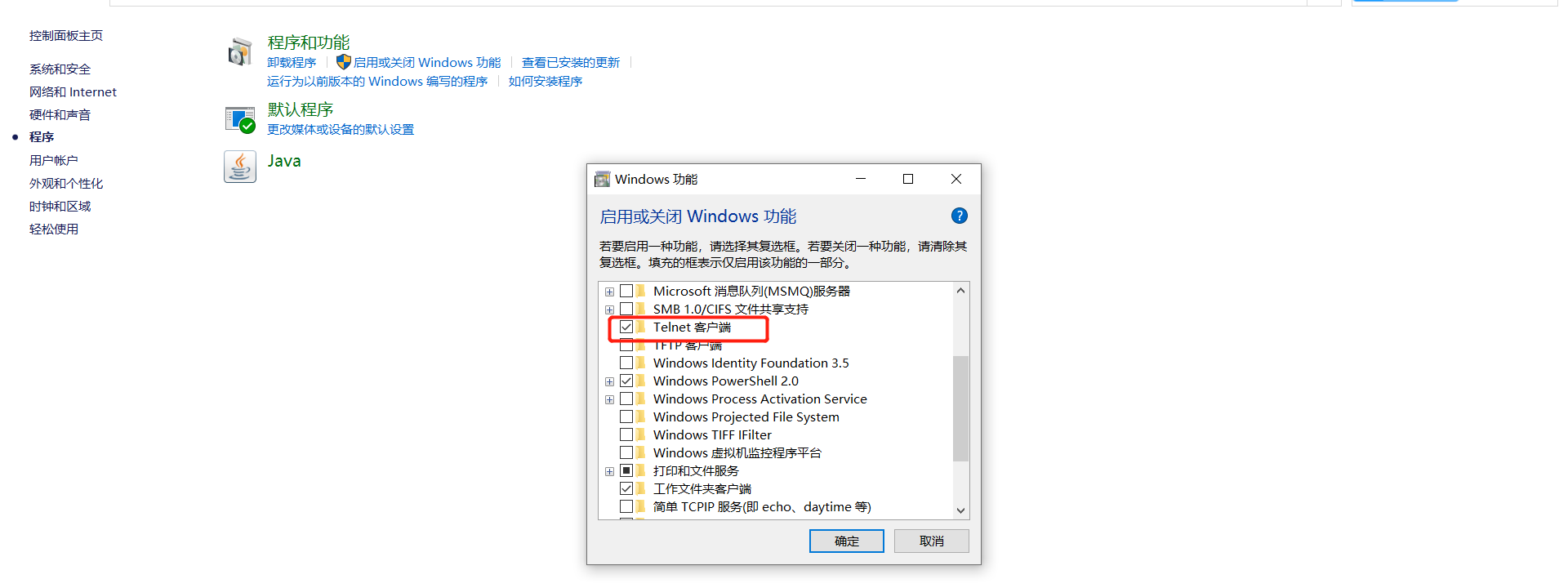Click the 确定 button
This screenshot has height=588, width=1568.
[x=847, y=541]
